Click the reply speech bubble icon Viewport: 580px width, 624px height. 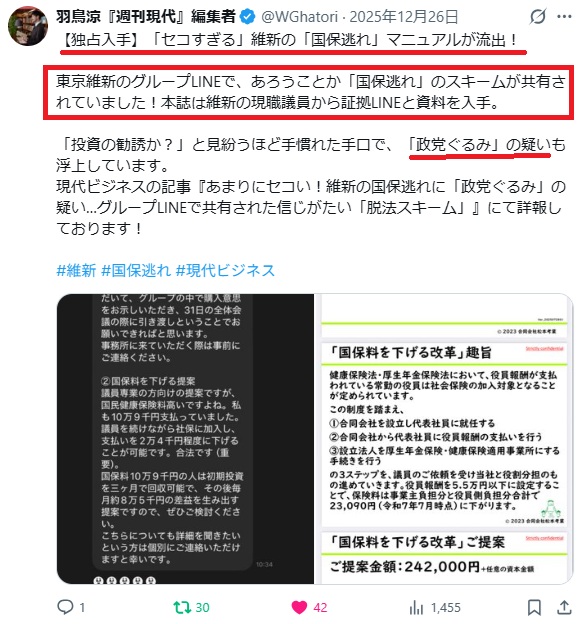pos(65,607)
